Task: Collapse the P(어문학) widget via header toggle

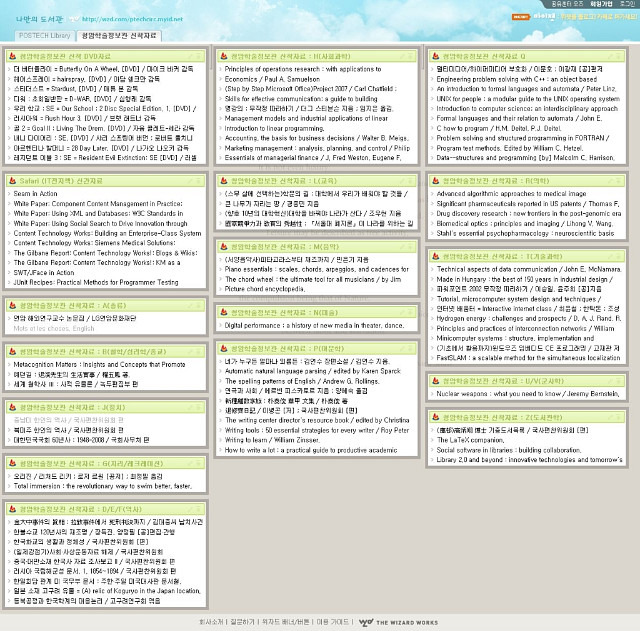Action: tap(410, 349)
